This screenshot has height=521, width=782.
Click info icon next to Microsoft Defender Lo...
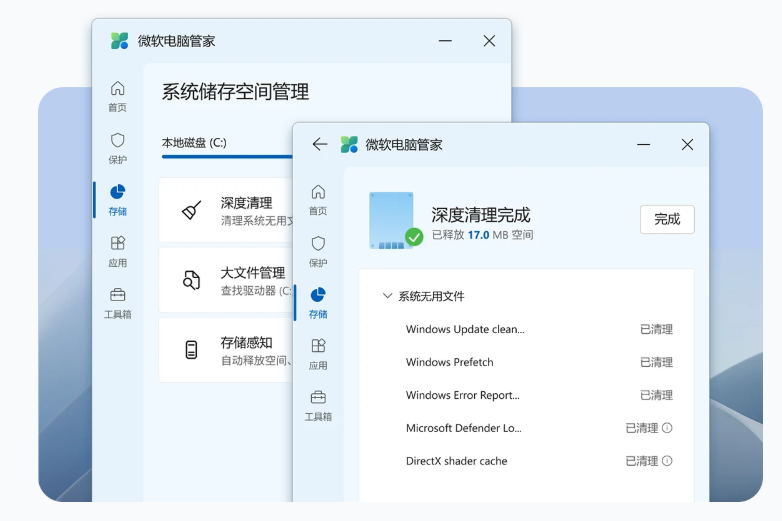(x=667, y=428)
